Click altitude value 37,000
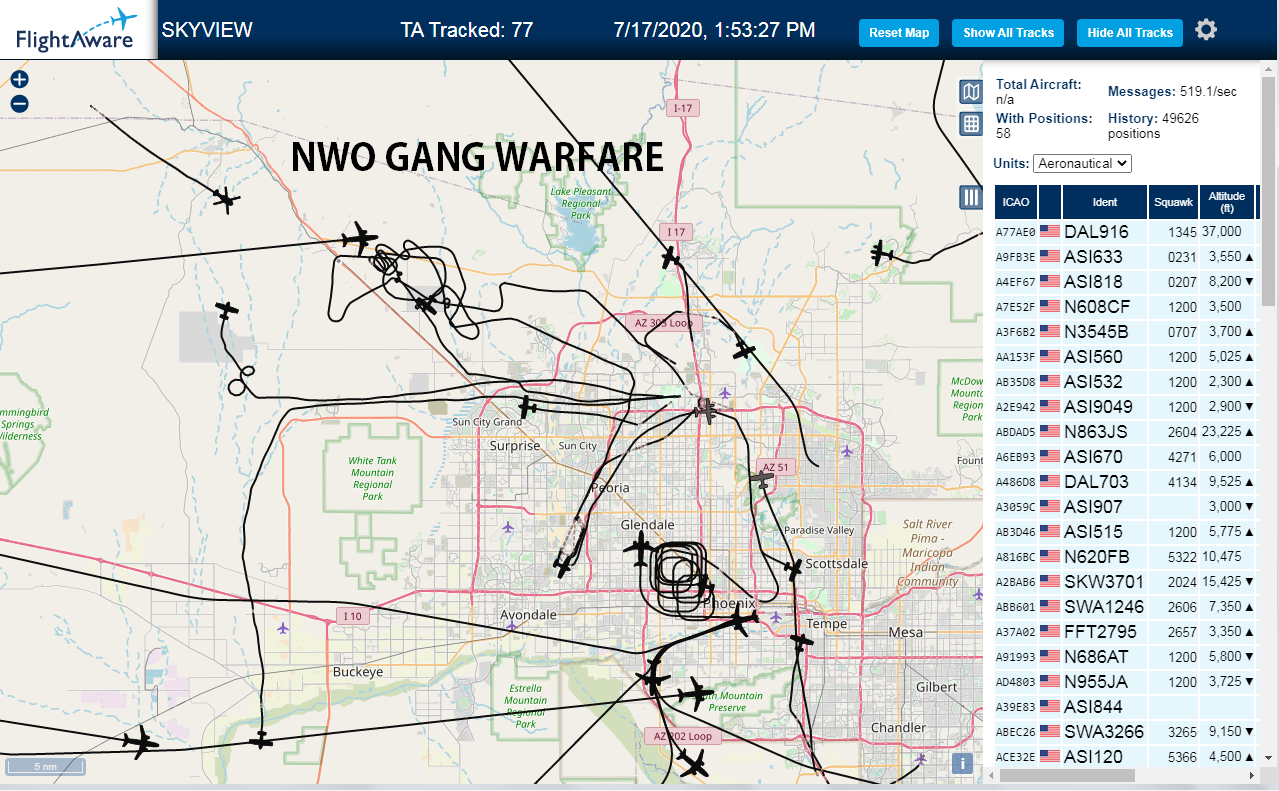This screenshot has width=1279, height=791. click(1221, 232)
